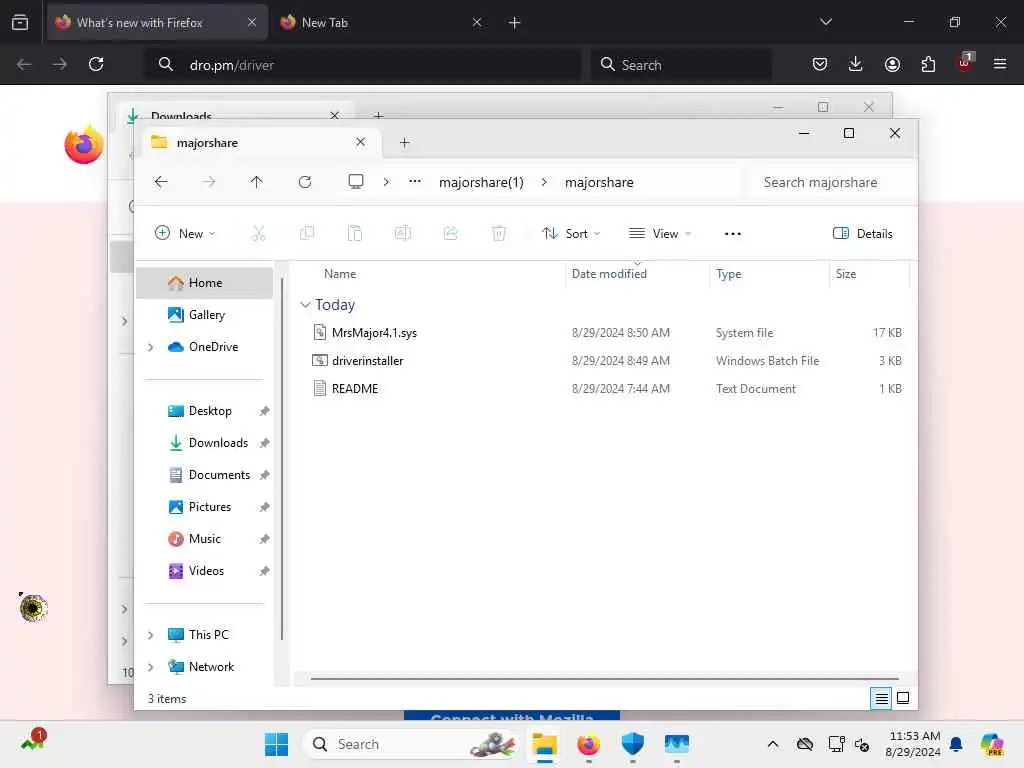Click majorshare(1) breadcrumb in address bar

pos(481,182)
